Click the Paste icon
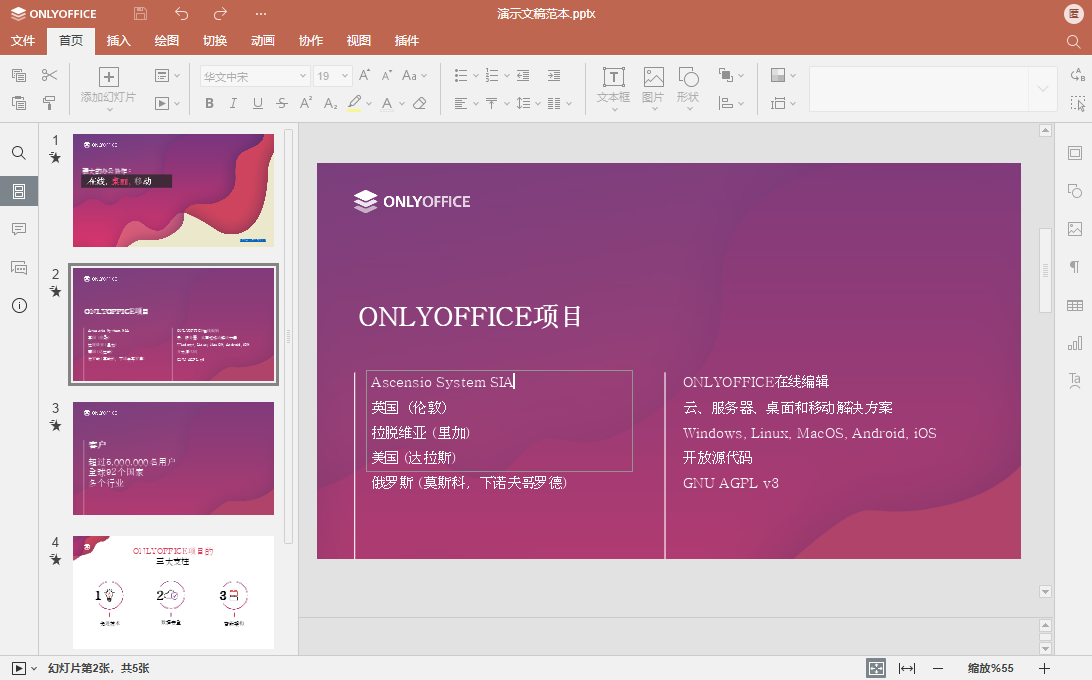The image size is (1092, 680). 19,103
